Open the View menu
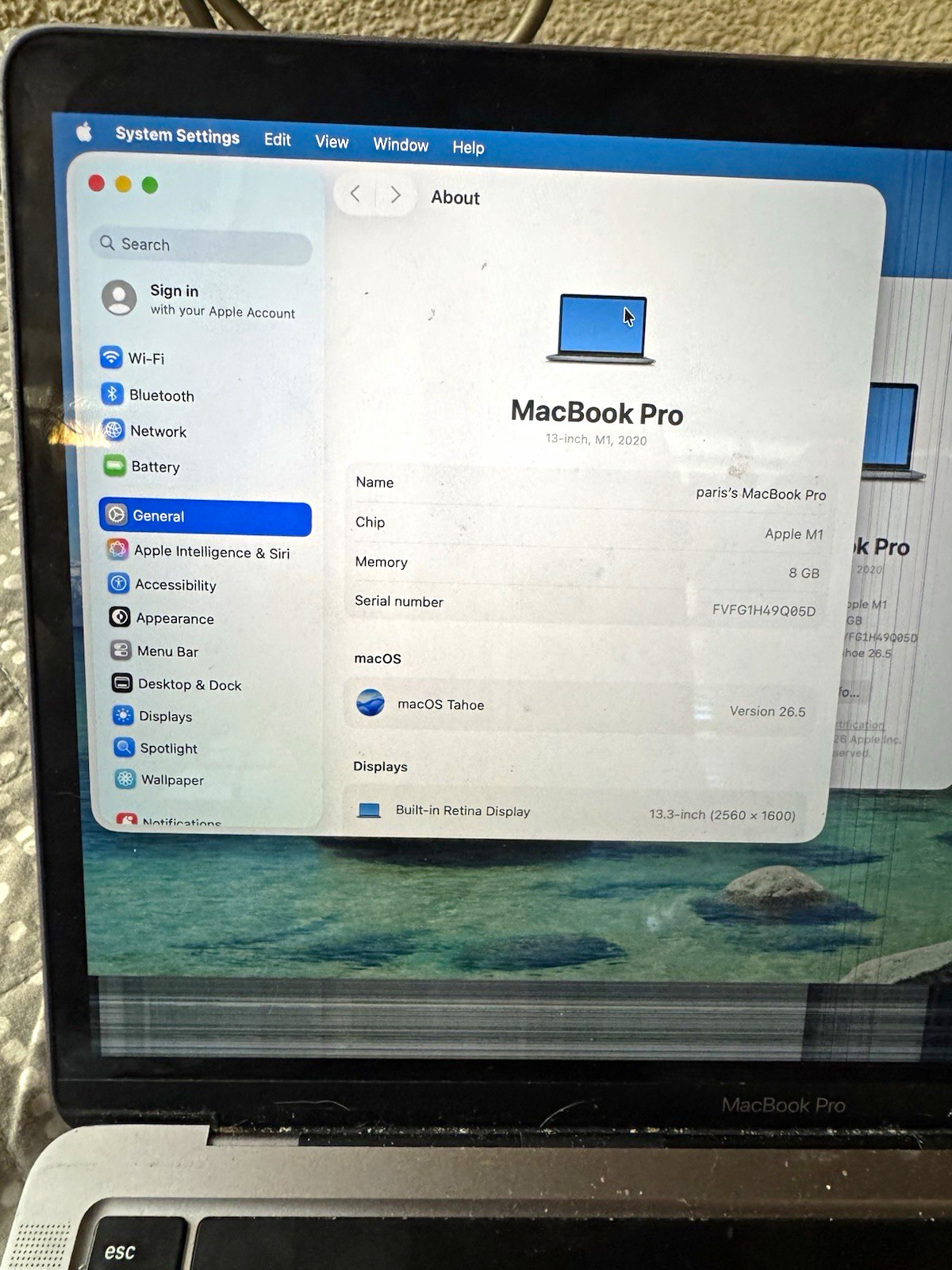 point(332,142)
